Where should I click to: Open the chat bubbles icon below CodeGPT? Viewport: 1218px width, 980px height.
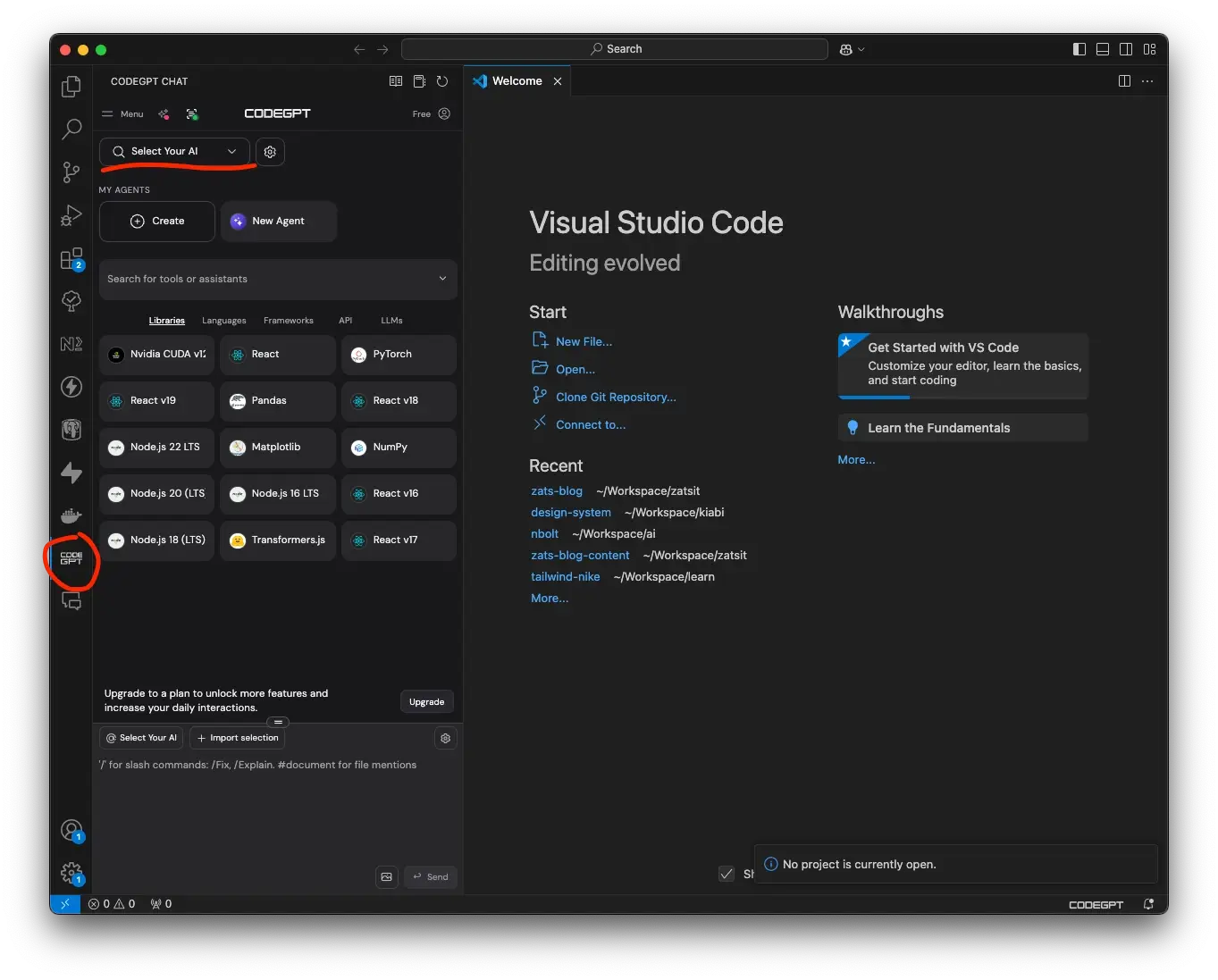[x=71, y=601]
